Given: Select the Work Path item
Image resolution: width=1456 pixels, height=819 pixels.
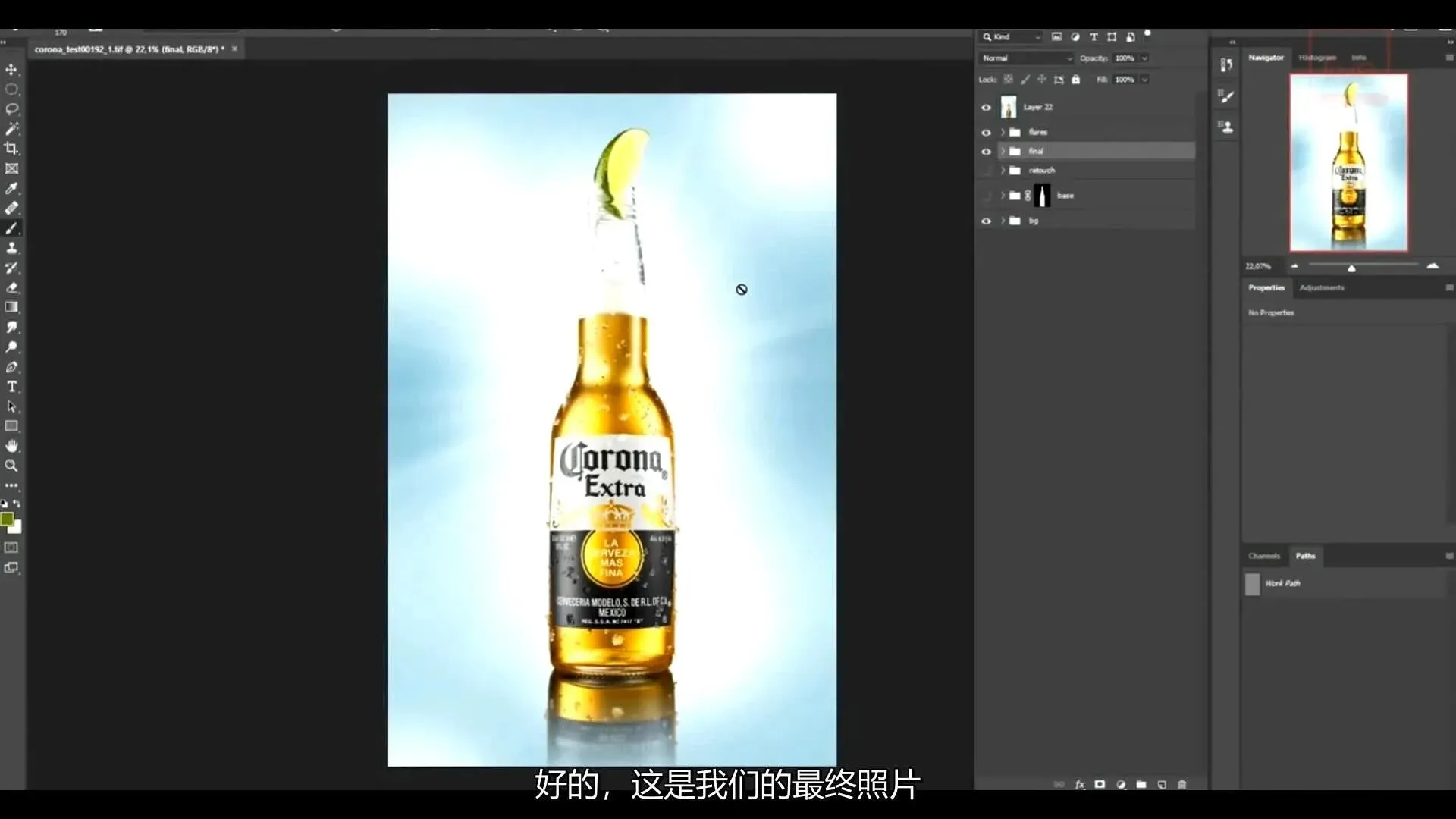Looking at the screenshot, I should pyautogui.click(x=1345, y=584).
